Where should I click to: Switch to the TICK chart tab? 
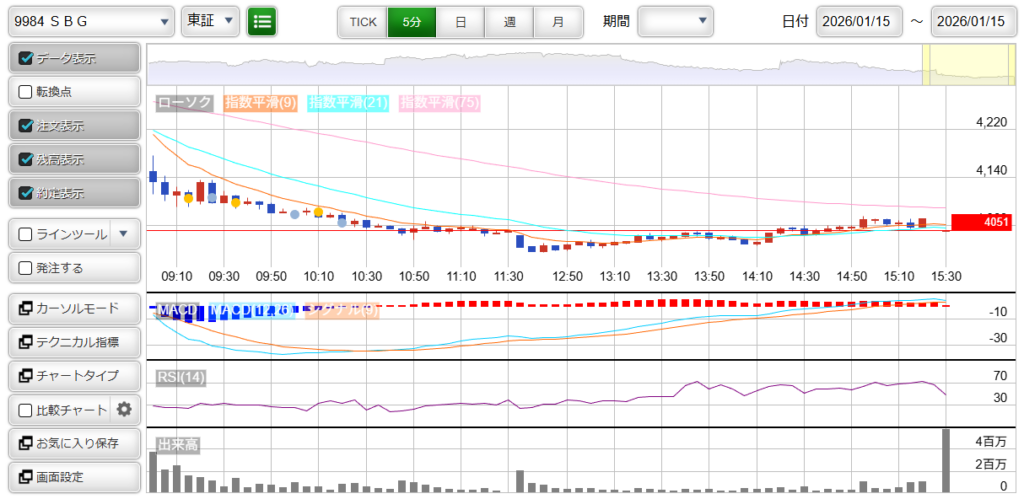362,21
